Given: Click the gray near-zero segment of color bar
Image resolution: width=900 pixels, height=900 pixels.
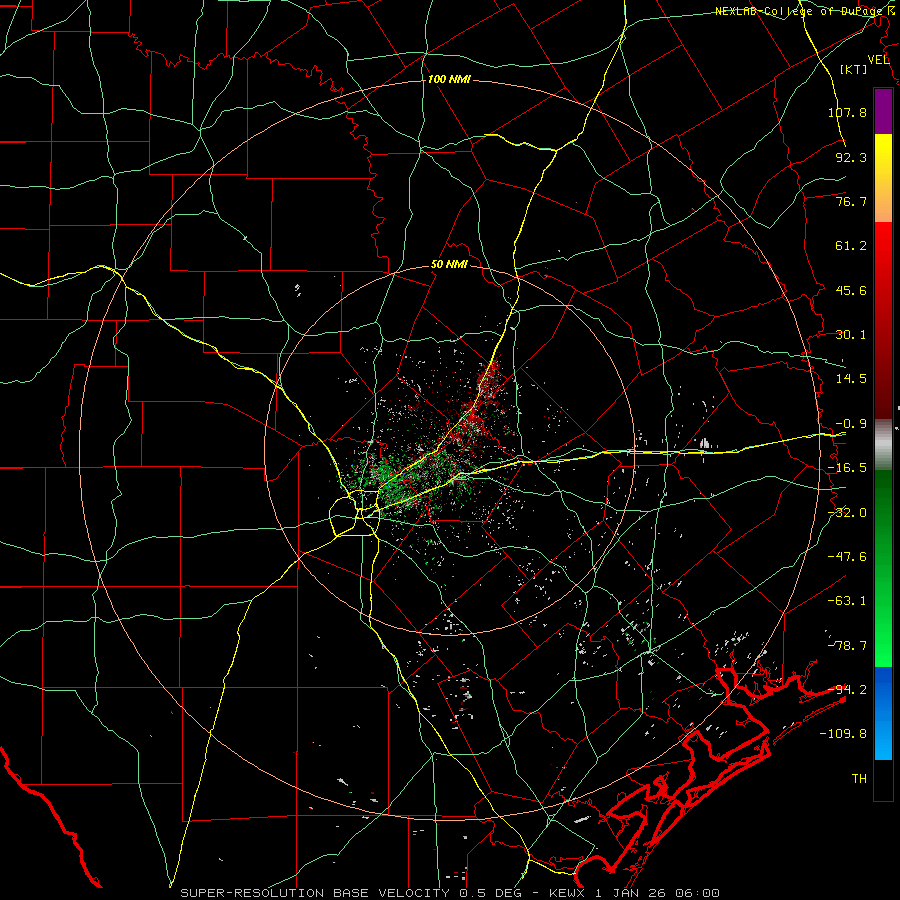Looking at the screenshot, I should coord(883,445).
